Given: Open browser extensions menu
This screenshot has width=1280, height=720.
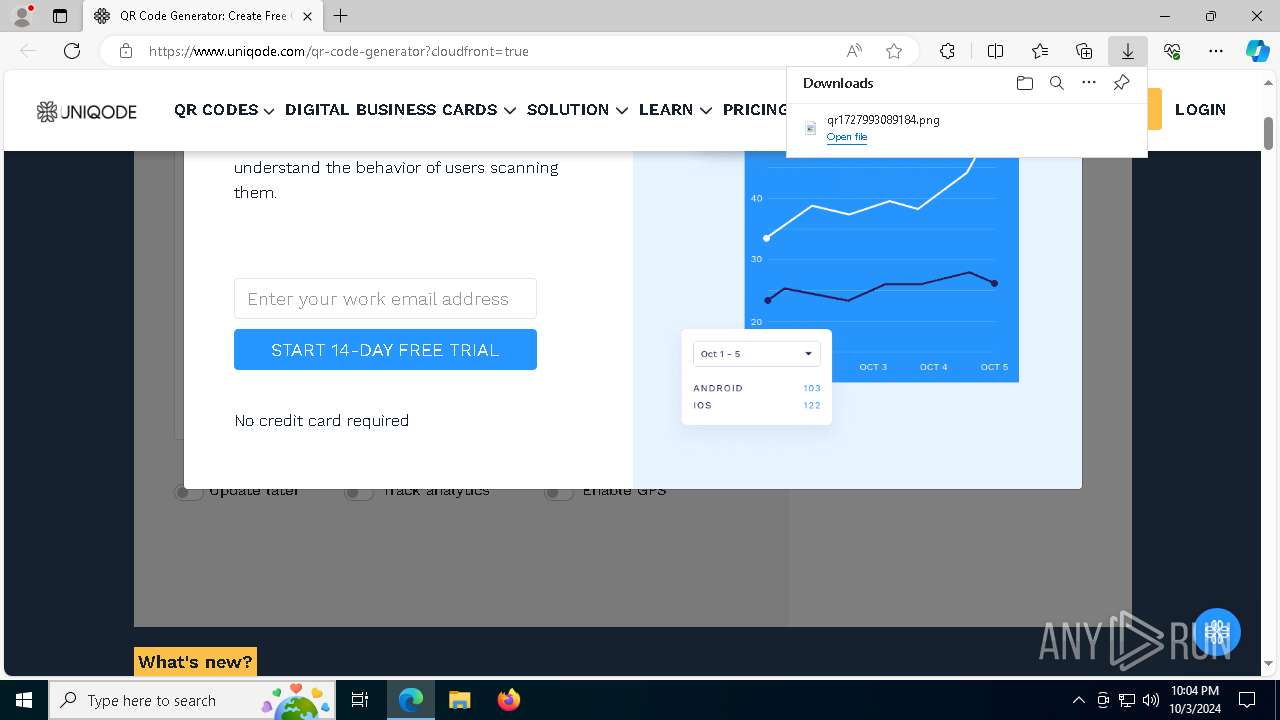Looking at the screenshot, I should click(947, 51).
